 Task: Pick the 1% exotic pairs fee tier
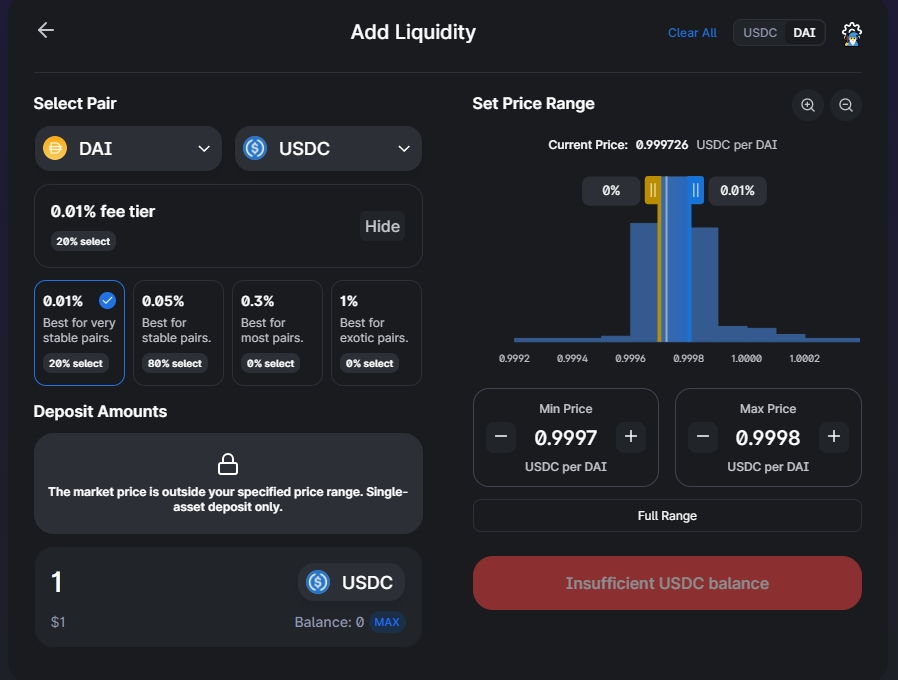pos(376,333)
